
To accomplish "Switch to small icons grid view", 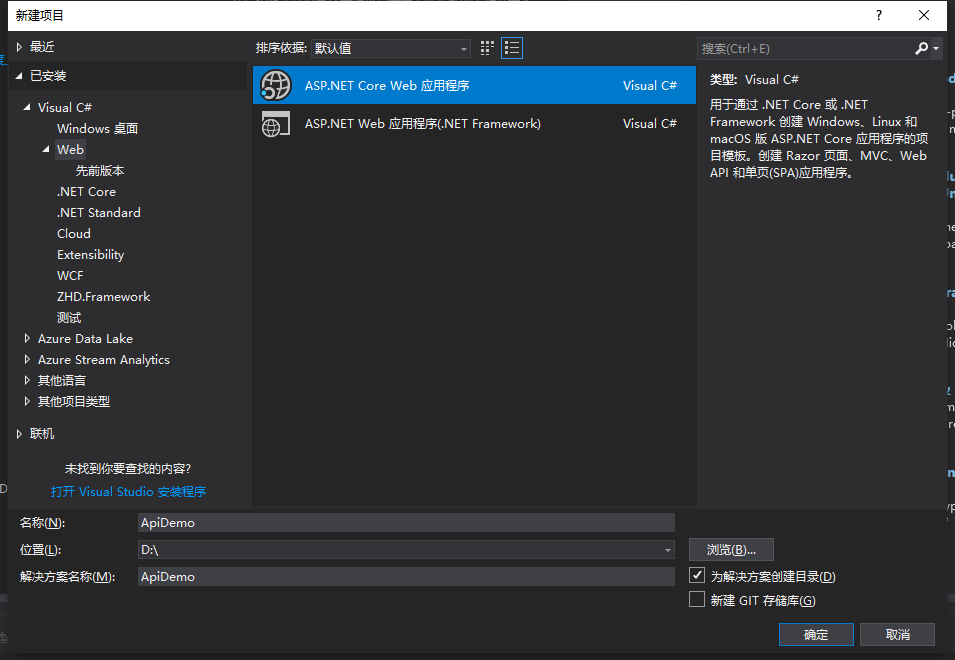I will pos(487,48).
